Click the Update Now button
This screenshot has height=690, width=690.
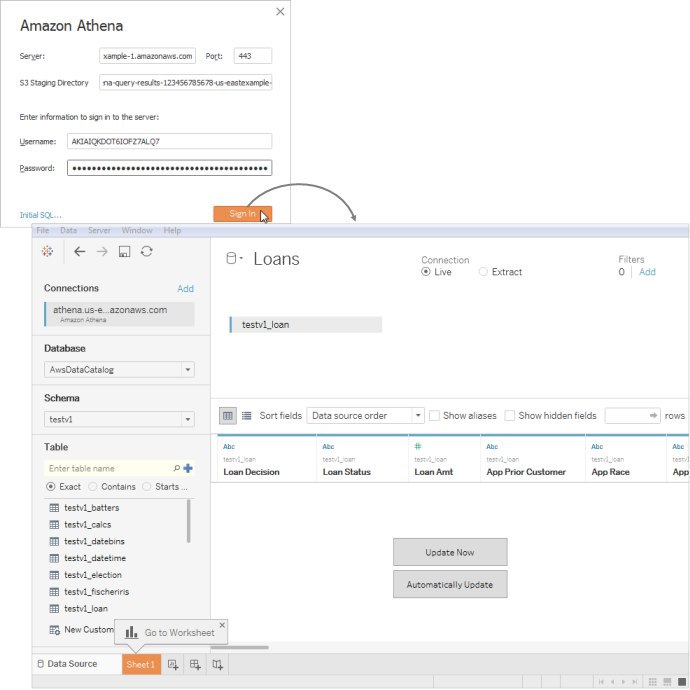(450, 552)
